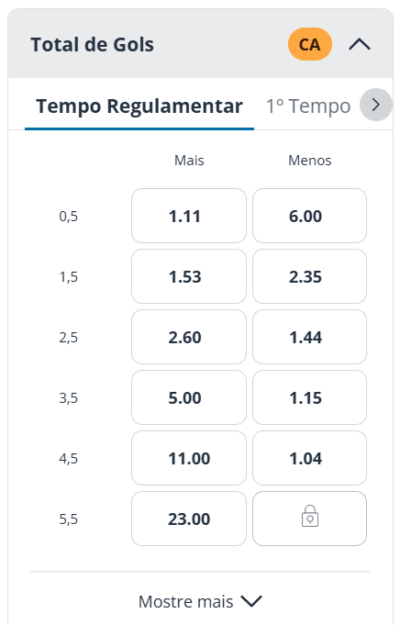This screenshot has height=625, width=400.
Task: Add Menos 3,5 at 1.15 to betslip
Action: (x=310, y=397)
